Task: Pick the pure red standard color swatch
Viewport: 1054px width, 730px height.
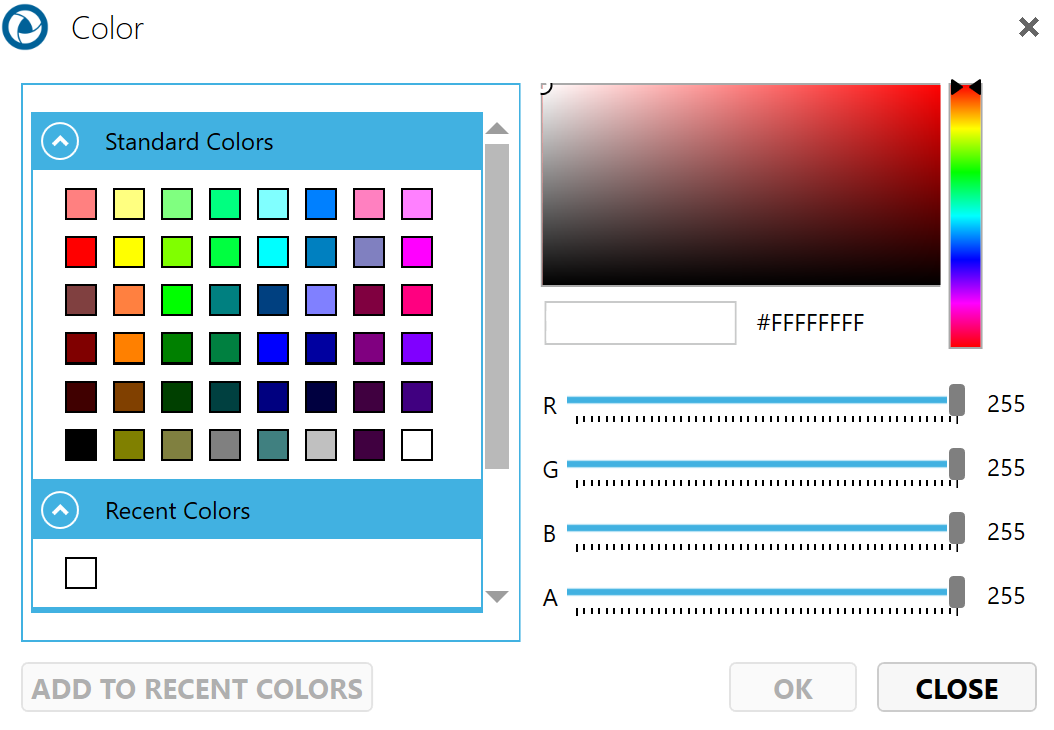Action: (81, 252)
